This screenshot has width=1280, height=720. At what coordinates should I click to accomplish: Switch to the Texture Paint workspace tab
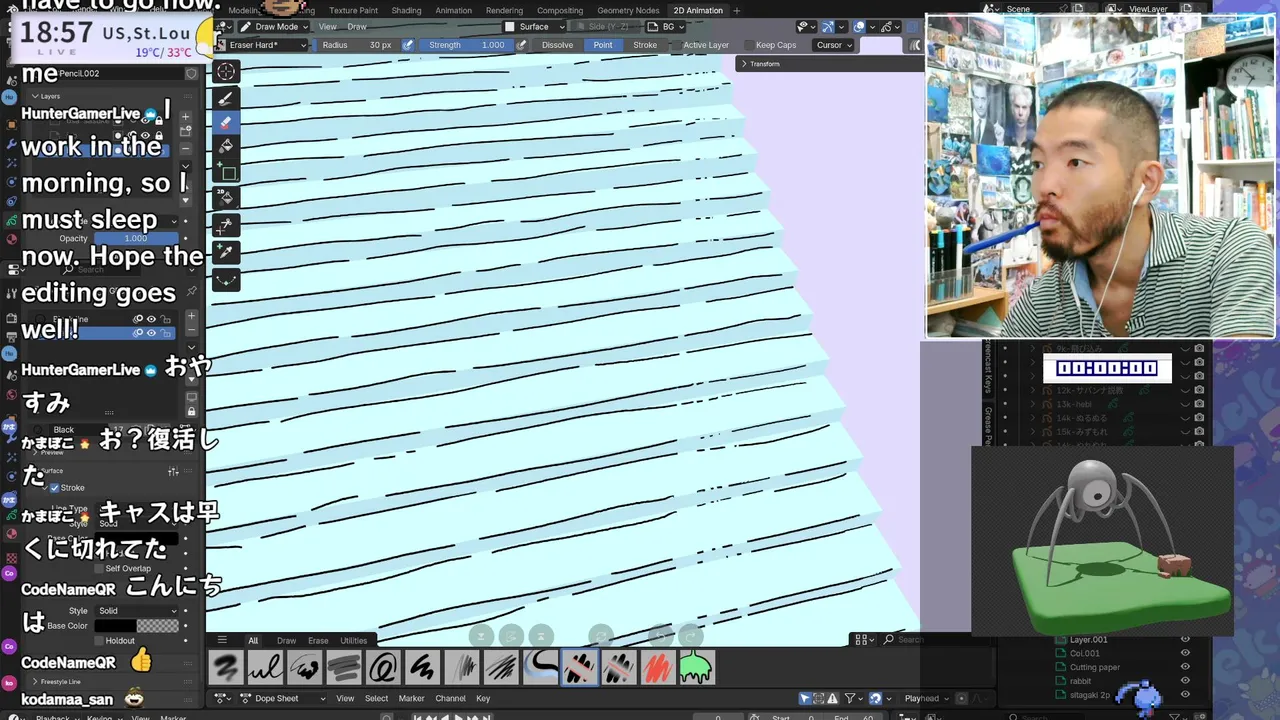pyautogui.click(x=353, y=10)
